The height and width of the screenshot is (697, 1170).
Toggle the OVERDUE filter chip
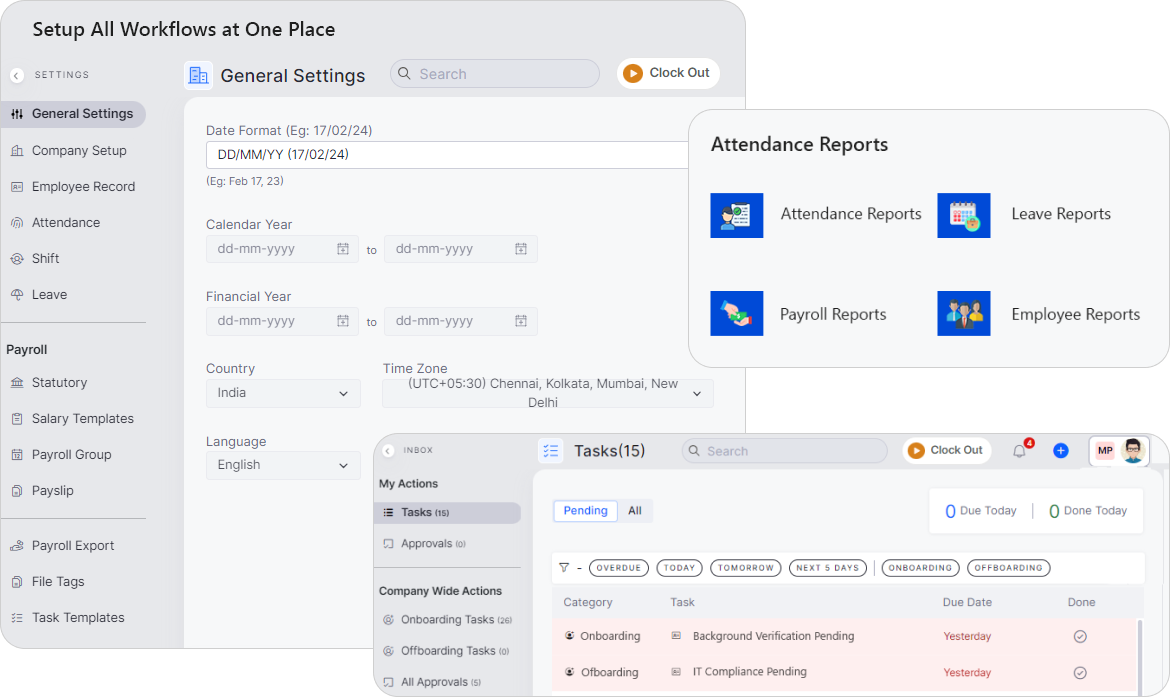click(618, 568)
